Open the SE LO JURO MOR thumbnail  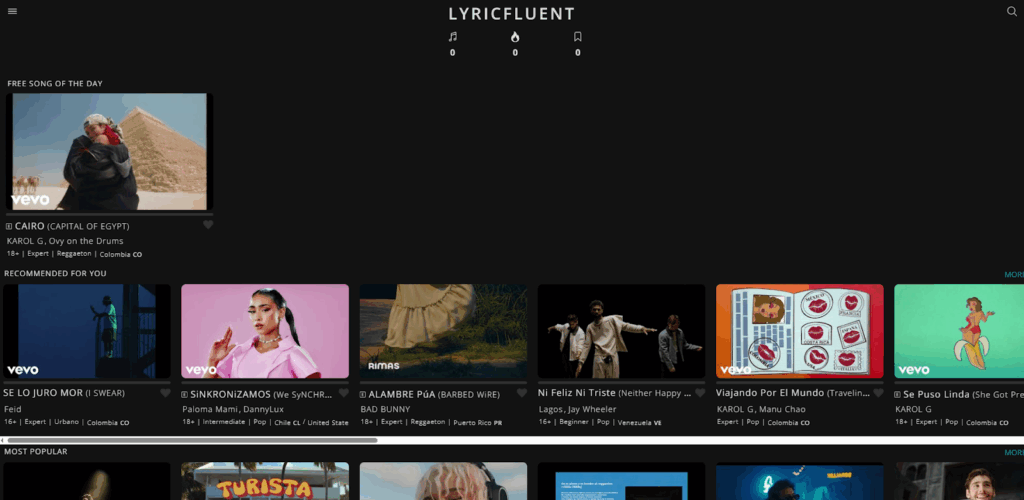(87, 331)
